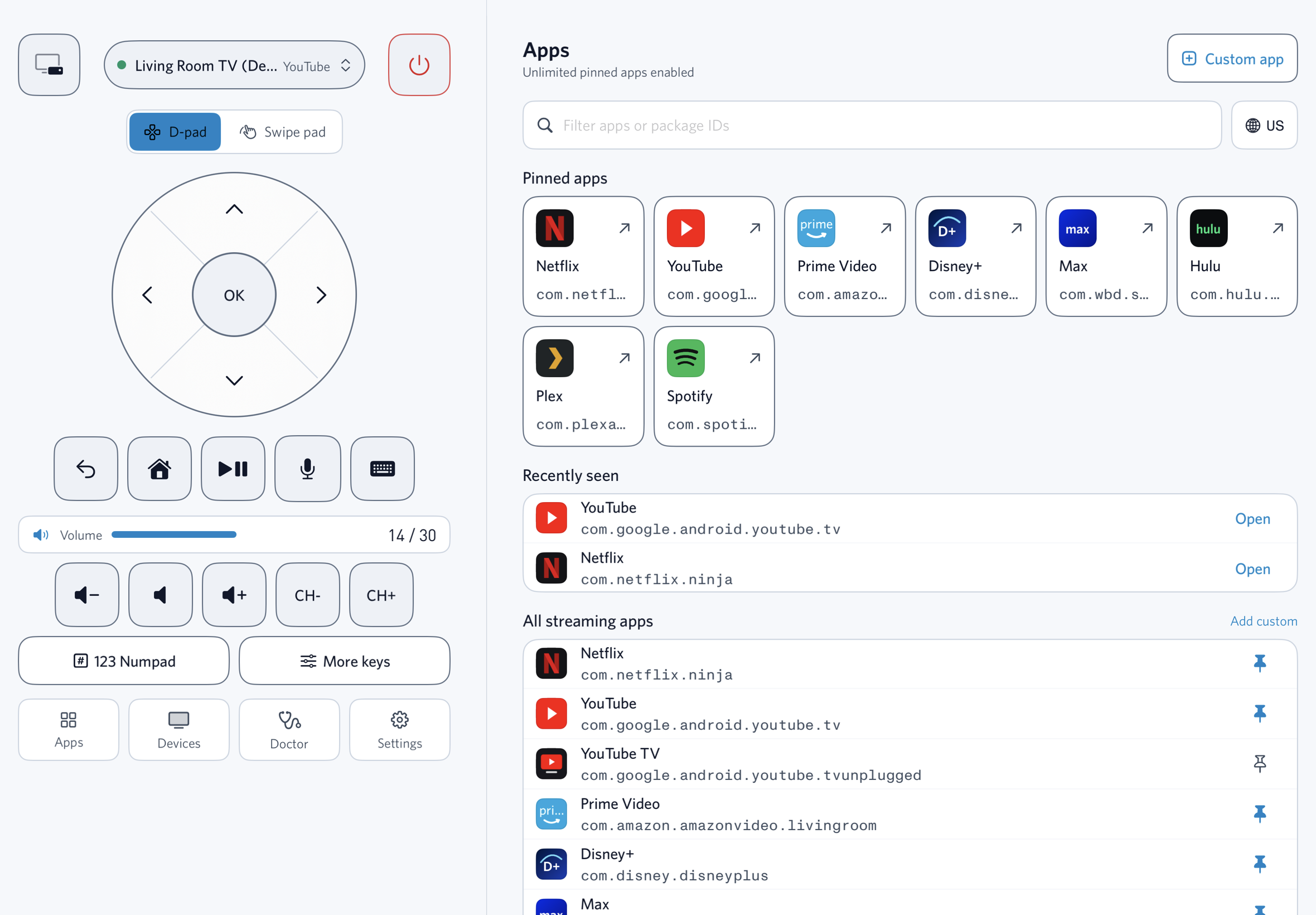Open the screen cast device icon button
1316x915 pixels.
(49, 65)
